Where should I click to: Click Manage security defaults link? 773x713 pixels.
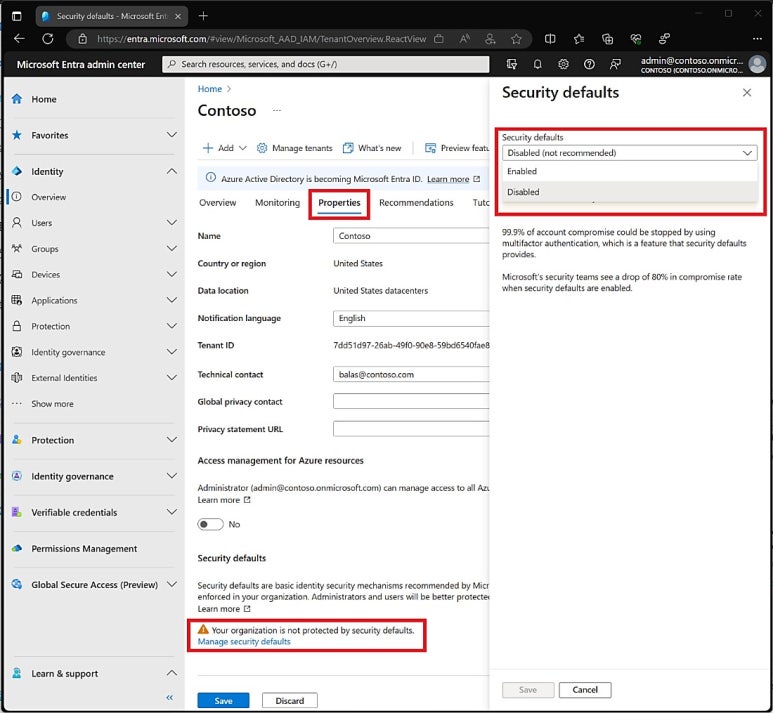point(244,642)
